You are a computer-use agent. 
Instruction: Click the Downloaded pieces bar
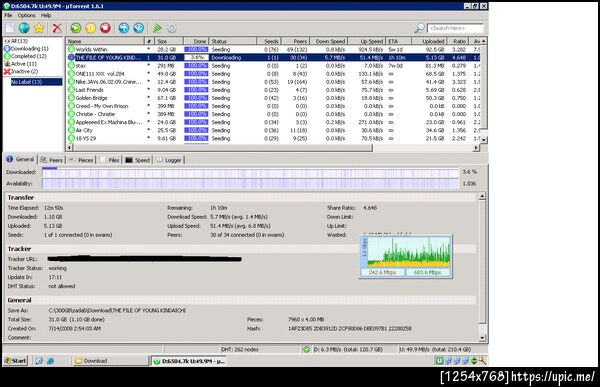251,173
